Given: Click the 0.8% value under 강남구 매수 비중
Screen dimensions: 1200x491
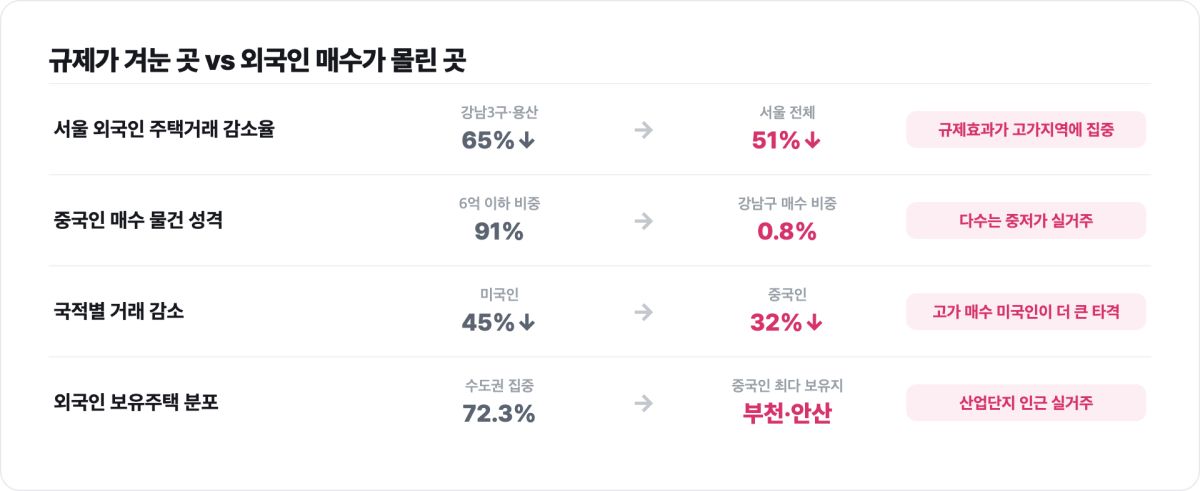Looking at the screenshot, I should point(787,232).
